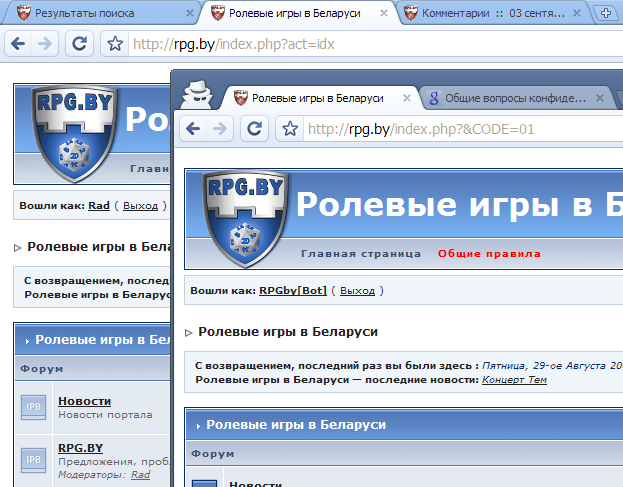Viewport: 623px width, 487px height.
Task: Click the site title Ролевые игры banner
Action: 460,205
